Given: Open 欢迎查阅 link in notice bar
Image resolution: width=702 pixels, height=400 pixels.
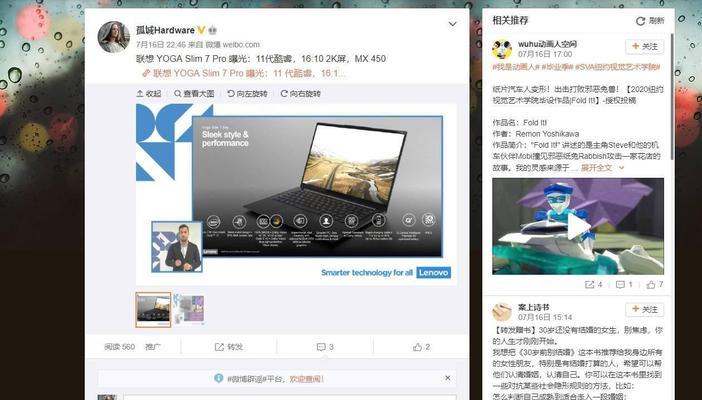Looking at the screenshot, I should tap(307, 379).
